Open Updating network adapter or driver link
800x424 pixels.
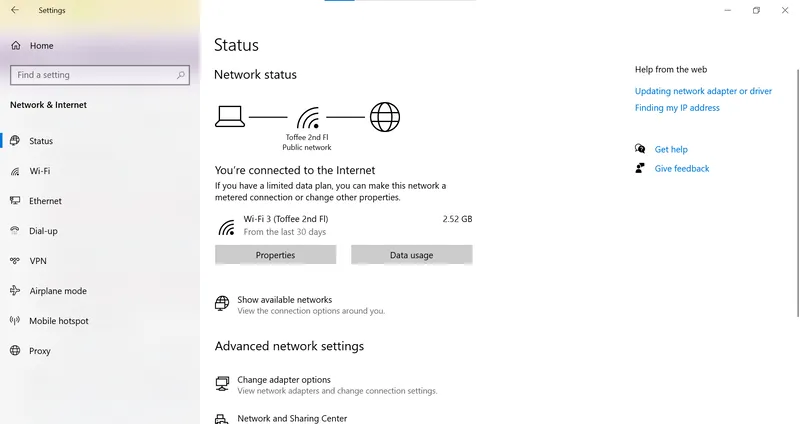pos(703,91)
